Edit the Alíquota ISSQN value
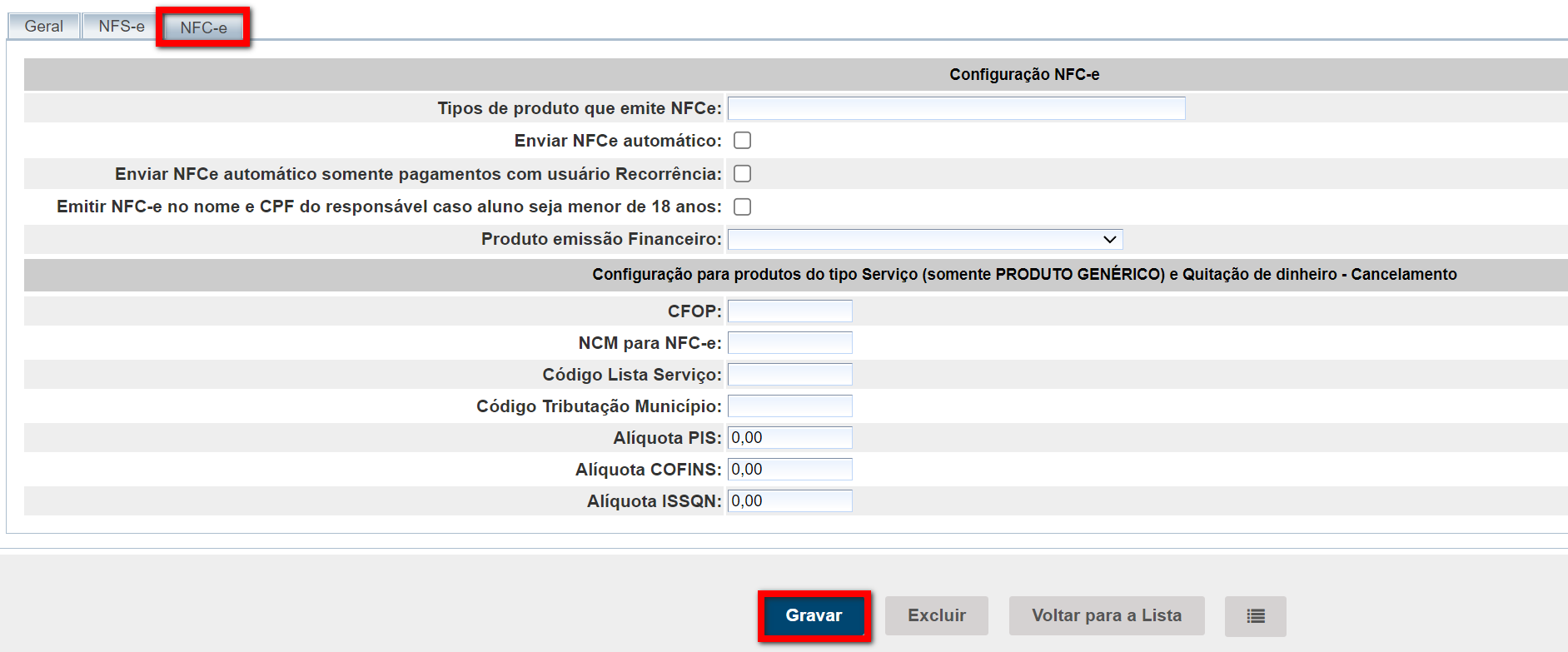Image resolution: width=1568 pixels, height=652 pixels. (789, 501)
